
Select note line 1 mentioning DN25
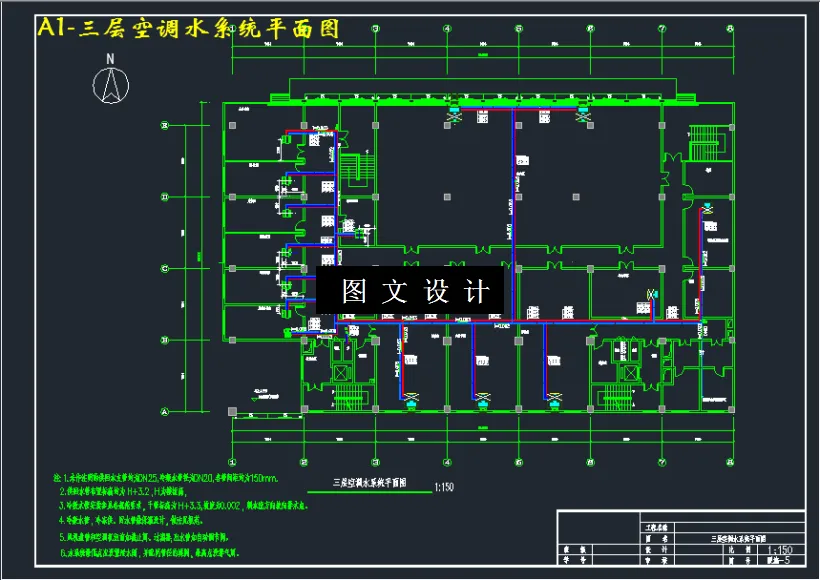tap(166, 478)
